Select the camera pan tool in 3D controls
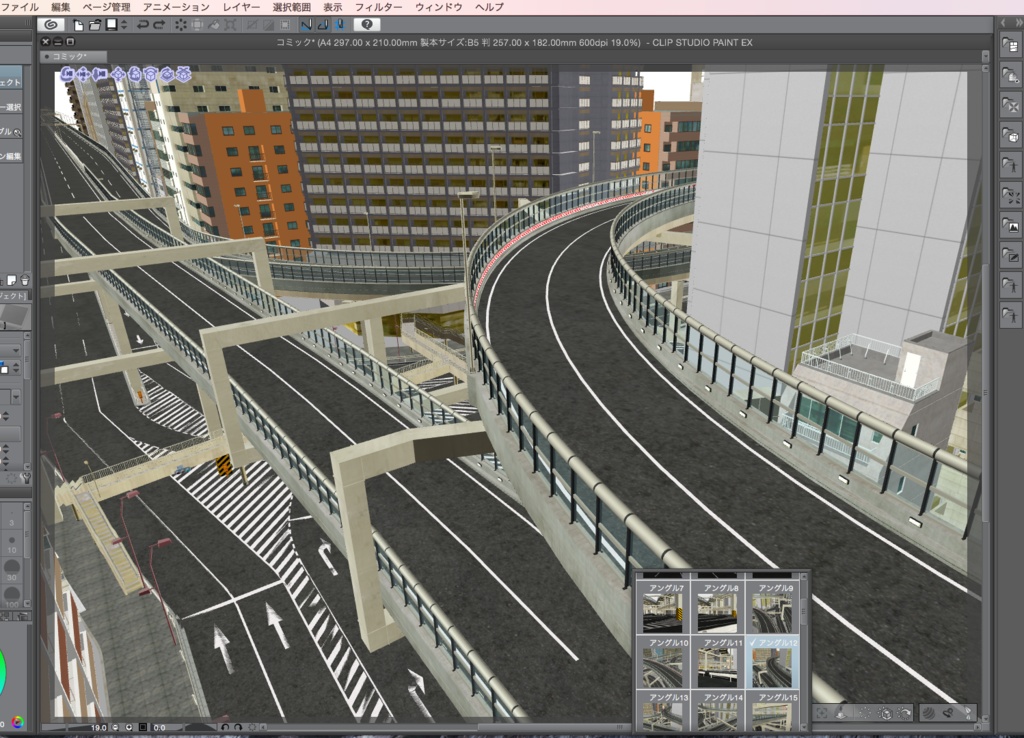This screenshot has height=738, width=1024. (83, 73)
